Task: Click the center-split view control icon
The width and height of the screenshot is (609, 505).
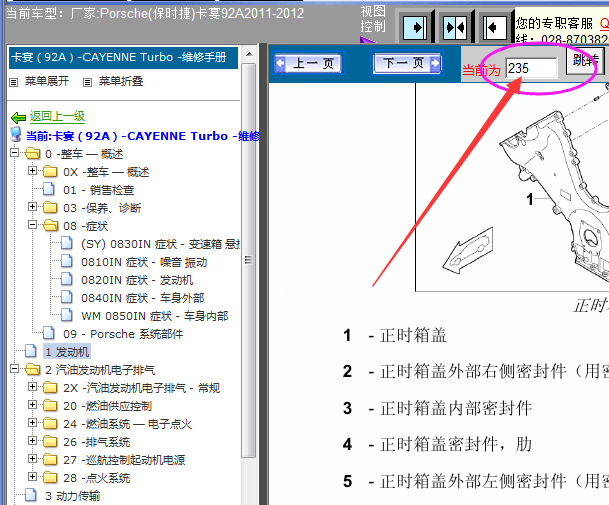Action: [455, 28]
